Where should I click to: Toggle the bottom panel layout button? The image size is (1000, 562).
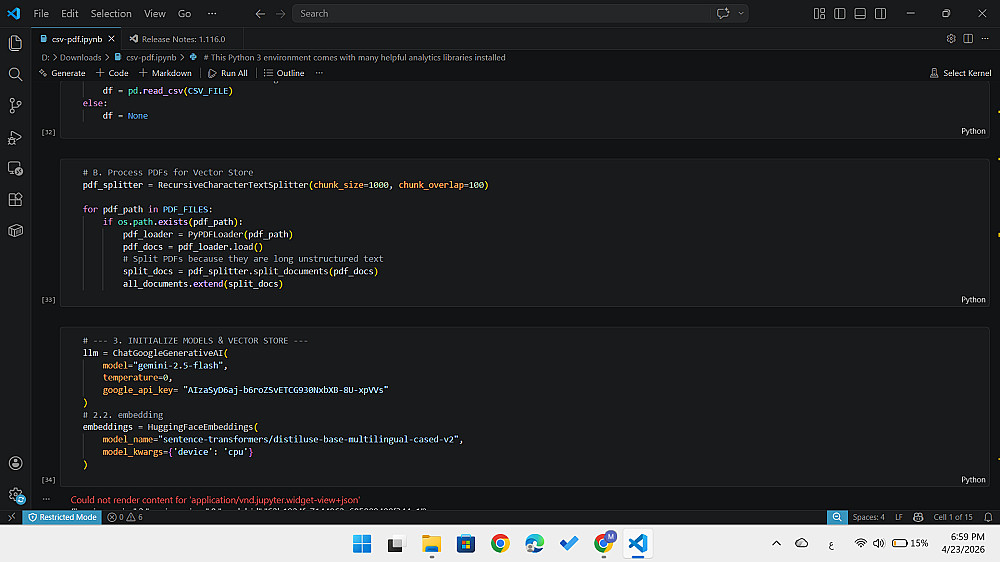click(x=860, y=14)
